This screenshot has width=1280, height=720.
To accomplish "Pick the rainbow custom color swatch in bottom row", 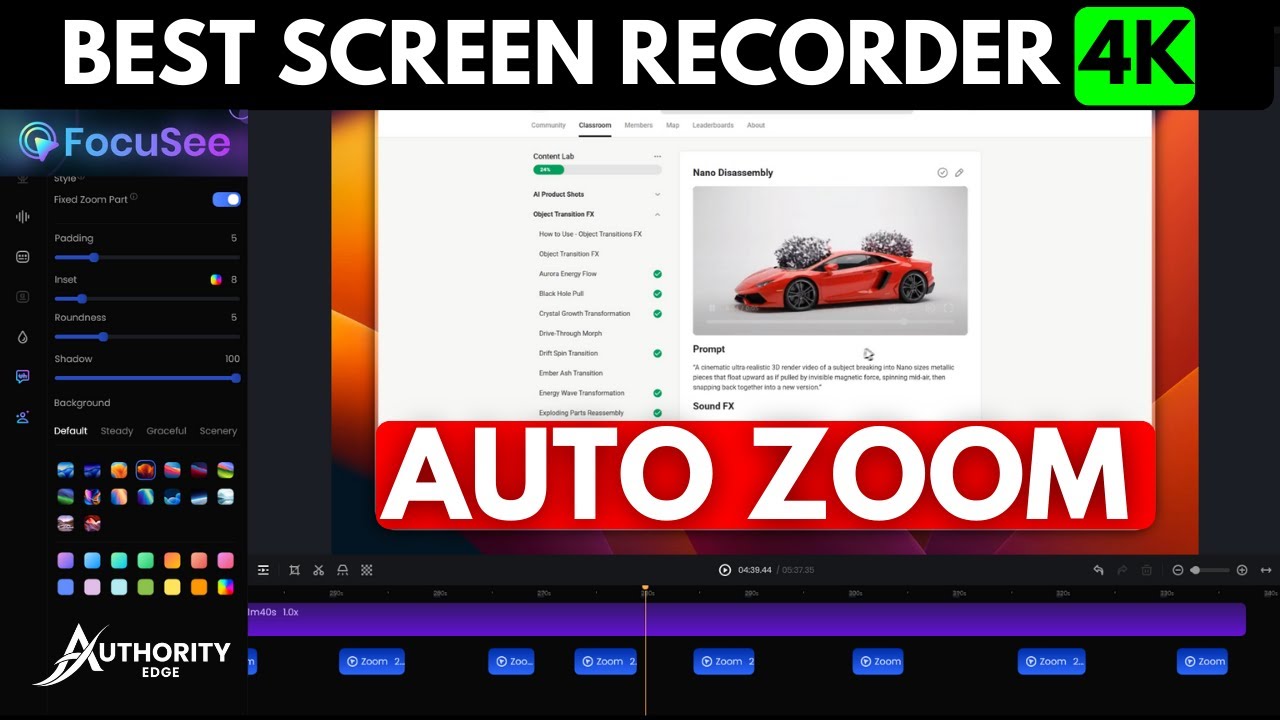I will [x=226, y=587].
